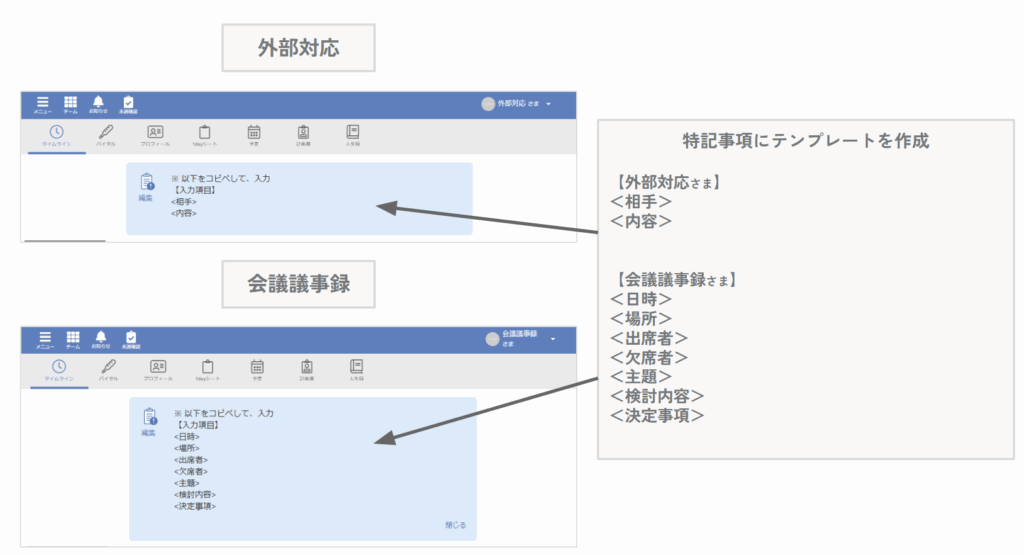1024x555 pixels.
Task: Open プロフィール card icon in 会議議事録 screen
Action: [x=158, y=366]
